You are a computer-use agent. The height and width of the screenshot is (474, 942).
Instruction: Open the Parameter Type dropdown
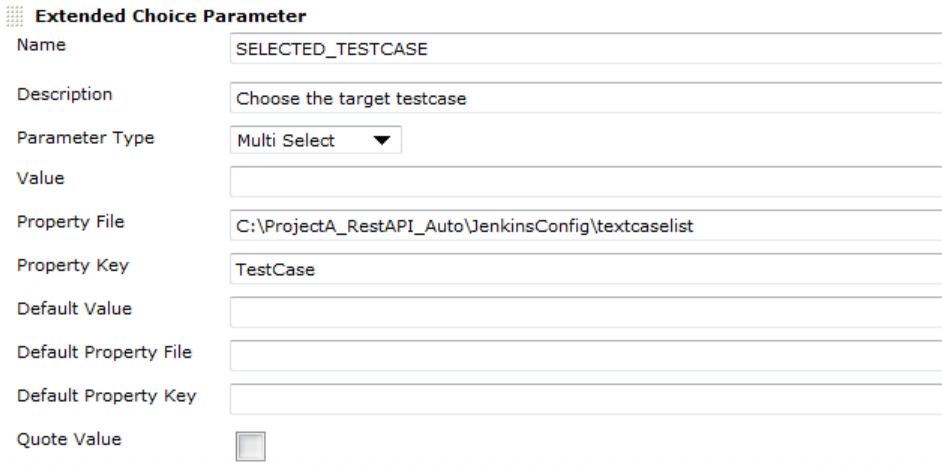[x=315, y=141]
